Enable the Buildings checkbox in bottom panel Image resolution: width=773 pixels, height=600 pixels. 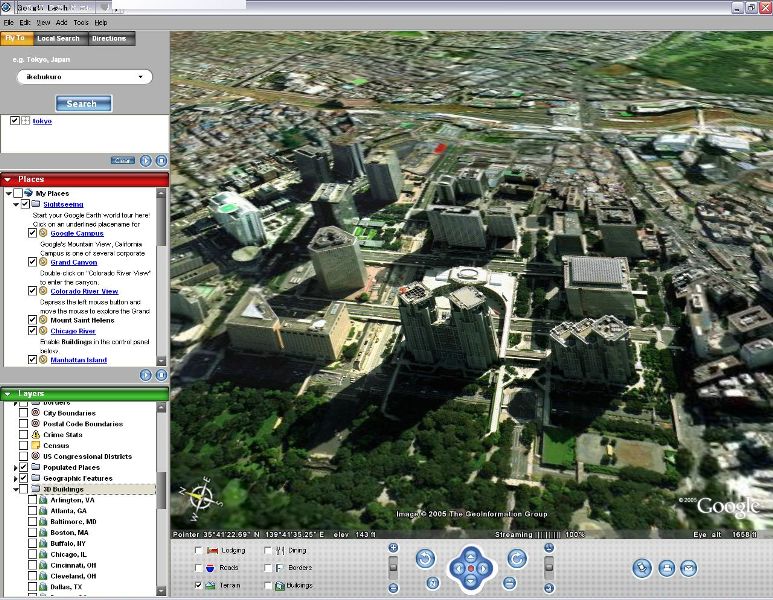[x=268, y=585]
